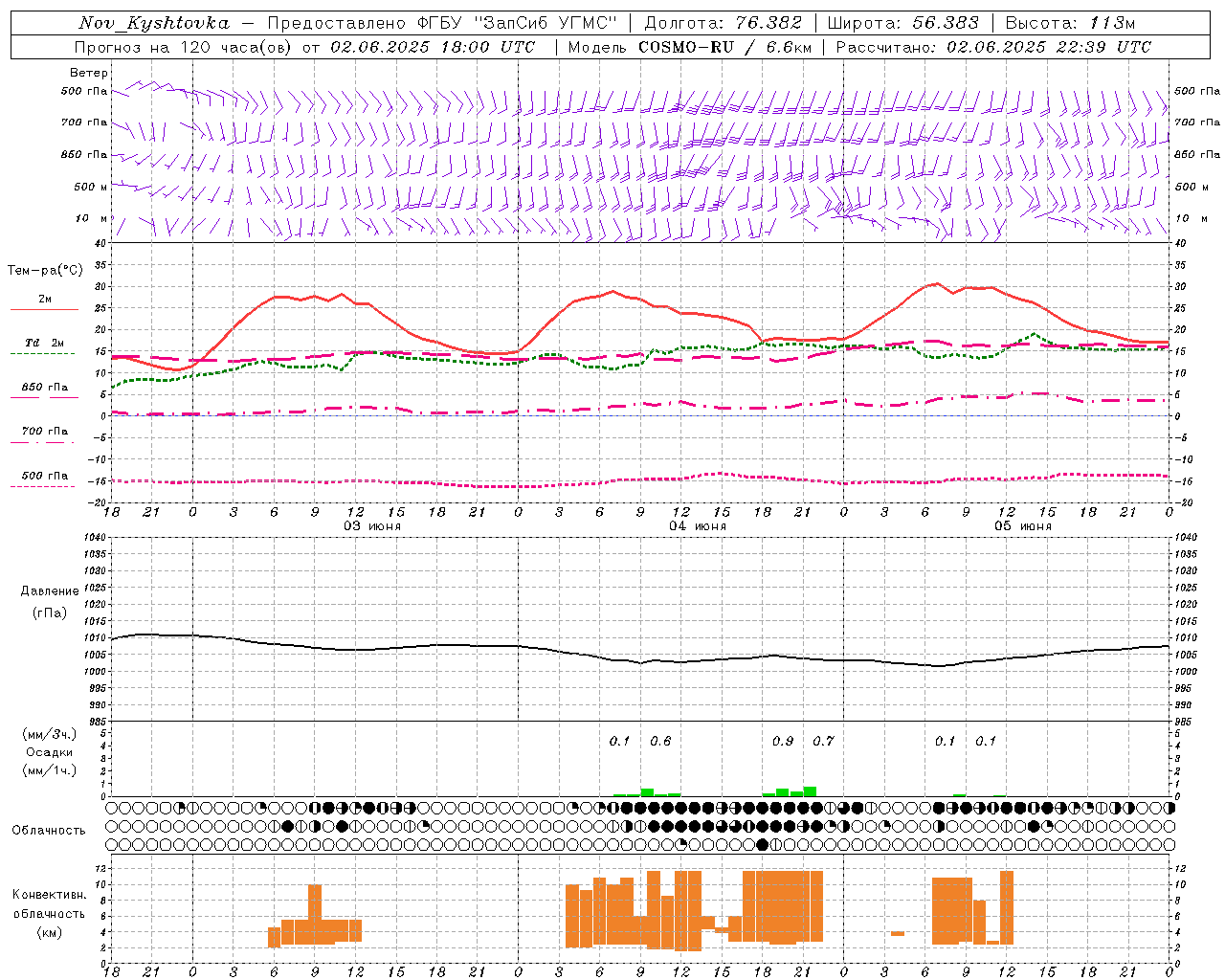This screenshot has width=1225, height=980.
Task: Click the 'Облачность' cloudiness label
Action: coord(49,831)
